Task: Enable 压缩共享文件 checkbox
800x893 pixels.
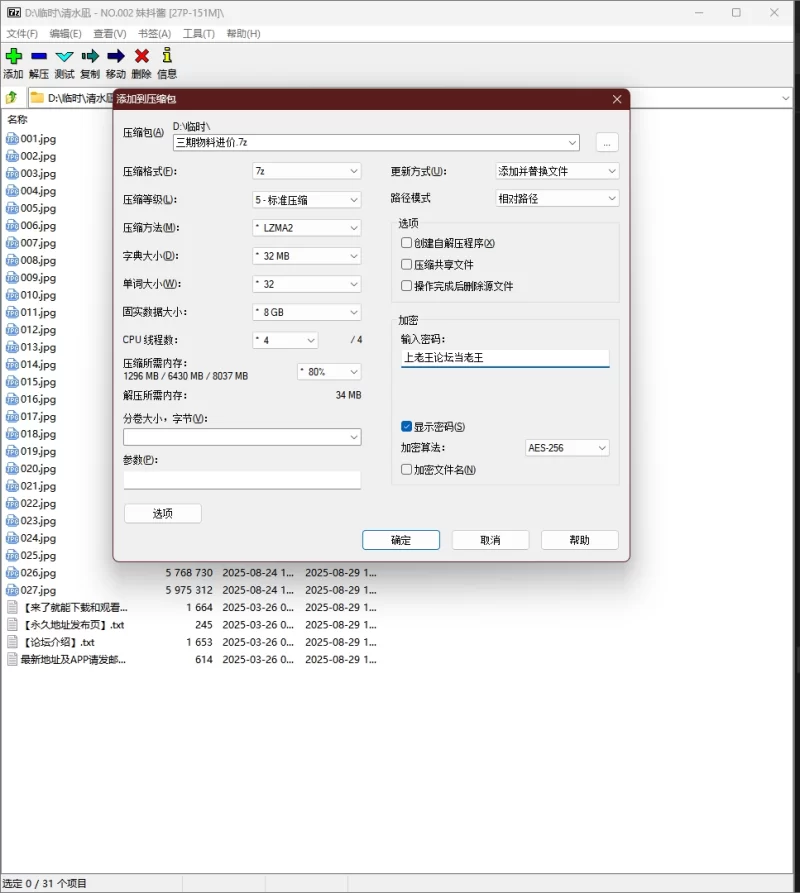Action: point(406,264)
